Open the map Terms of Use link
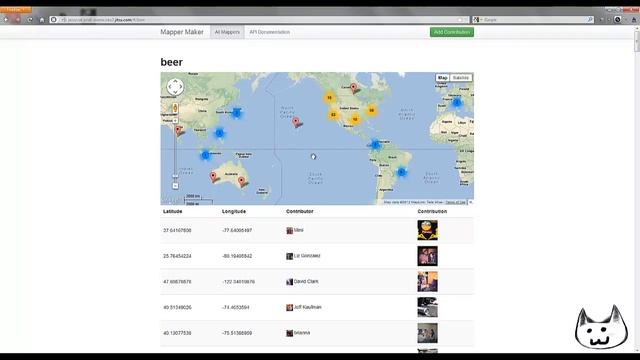Image resolution: width=640 pixels, height=360 pixels. (455, 202)
